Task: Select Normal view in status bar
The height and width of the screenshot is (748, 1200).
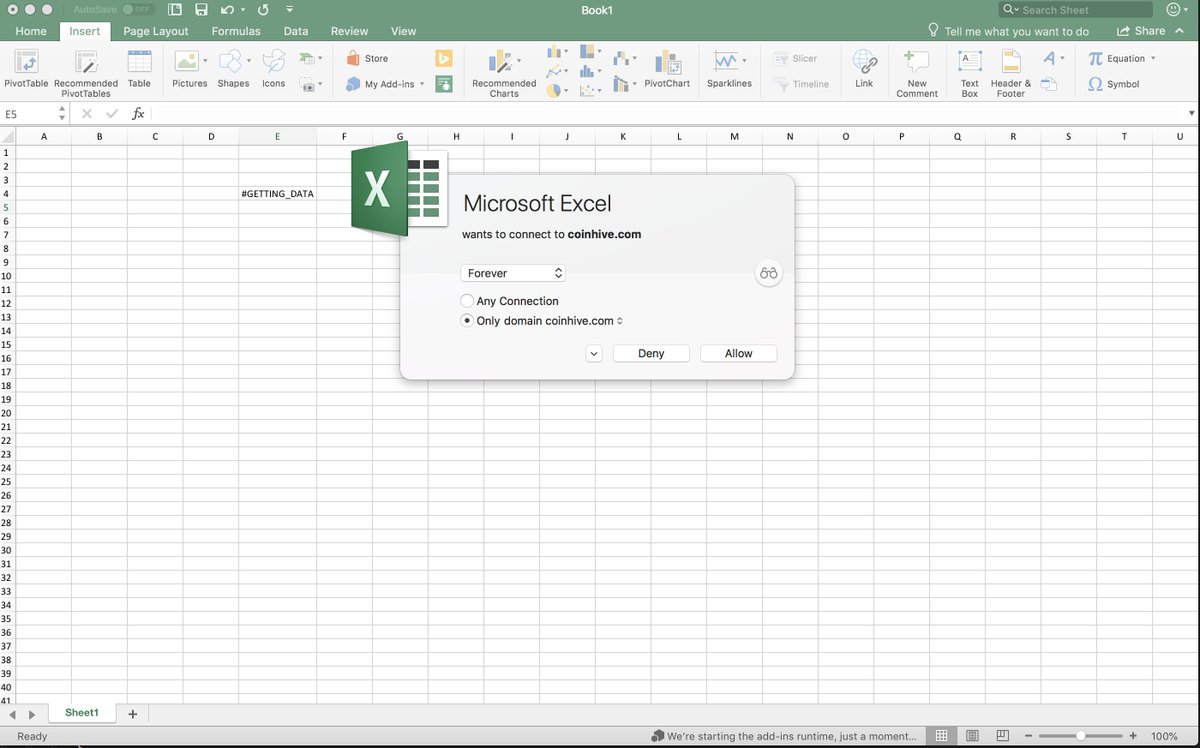Action: [941, 736]
